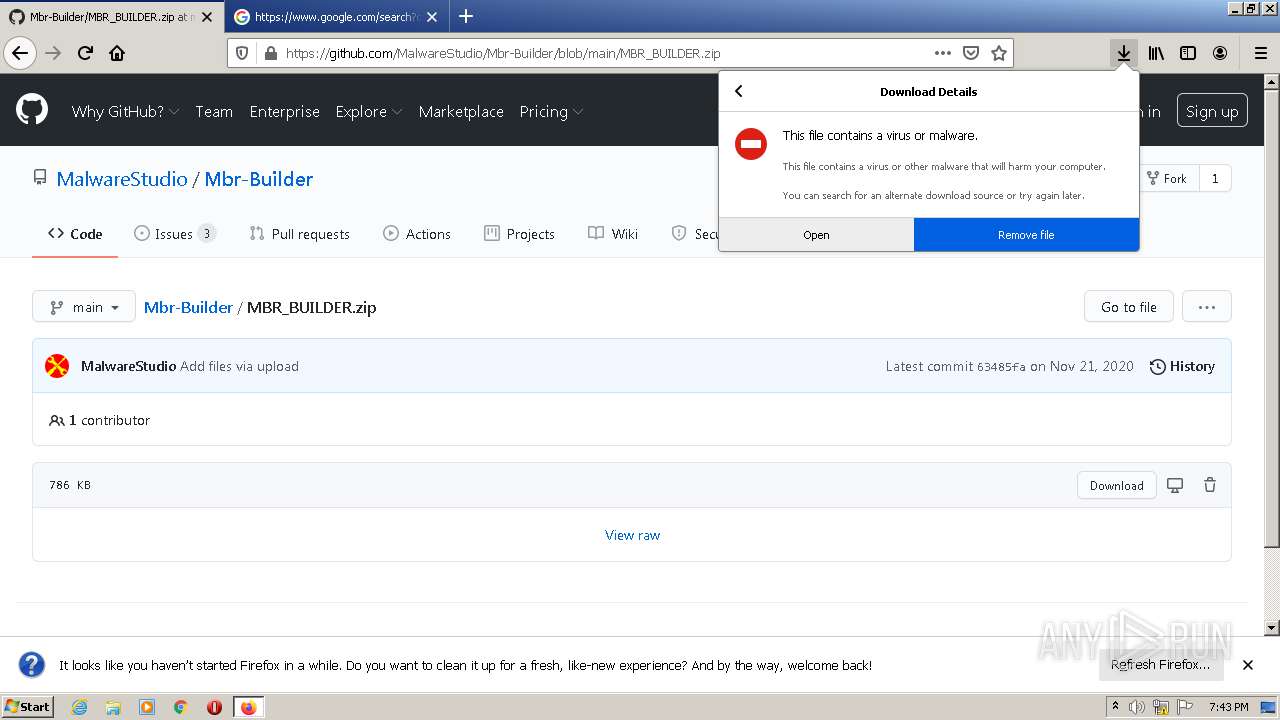Click the Remove file button
1280x720 pixels.
pos(1026,235)
